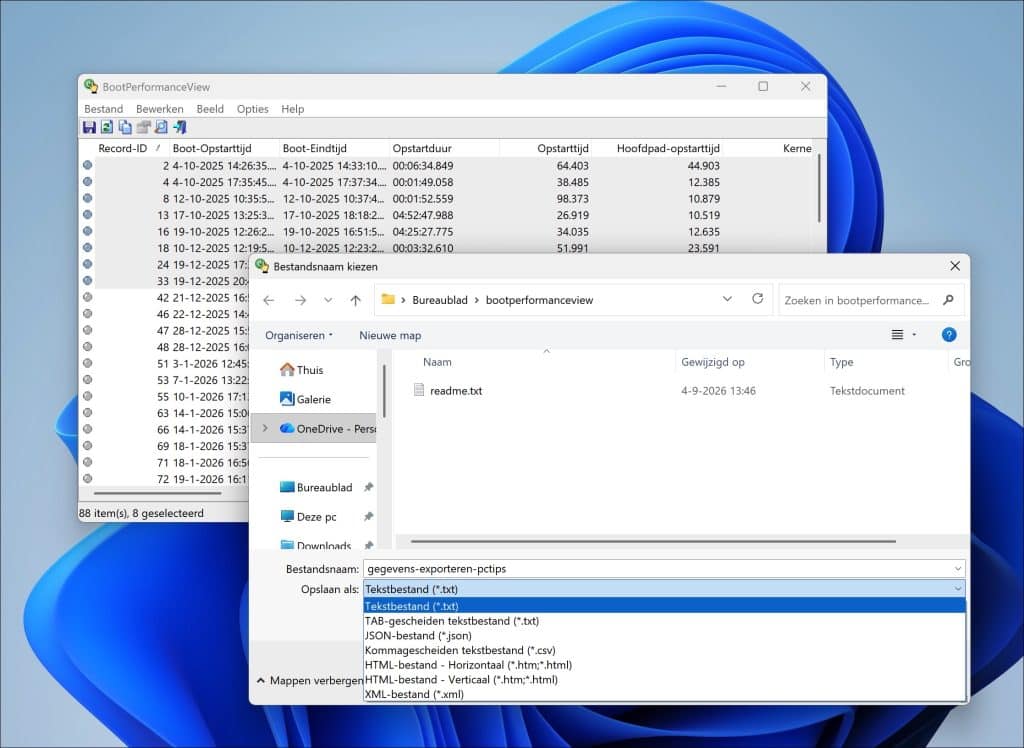Image resolution: width=1024 pixels, height=748 pixels.
Task: Click the Find magnifier toolbar icon
Action: tap(161, 127)
